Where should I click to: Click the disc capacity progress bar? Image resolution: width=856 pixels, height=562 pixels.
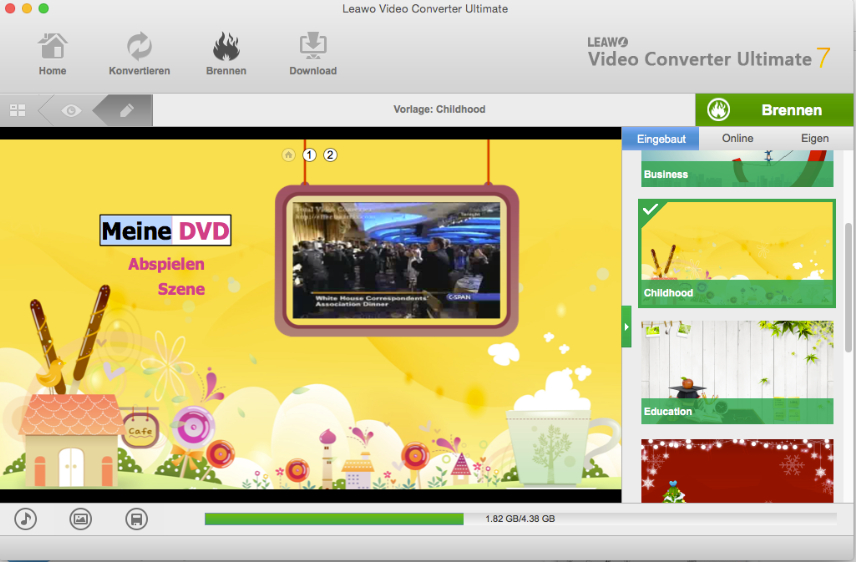[521, 519]
